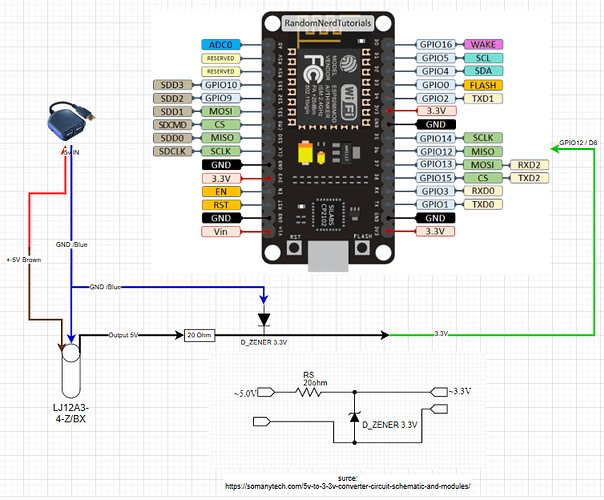Click the zener diode symbol on the wiring line
Image resolution: width=604 pixels, height=500 pixels.
tap(264, 320)
